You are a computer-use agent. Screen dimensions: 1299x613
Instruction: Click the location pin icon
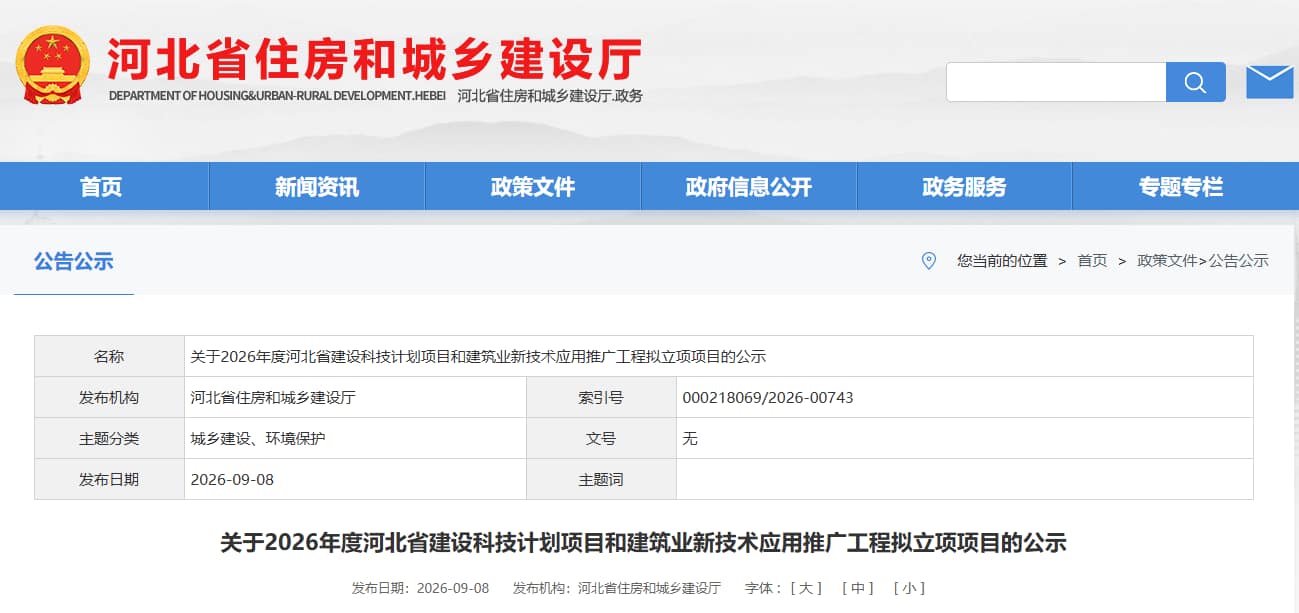pyautogui.click(x=928, y=261)
